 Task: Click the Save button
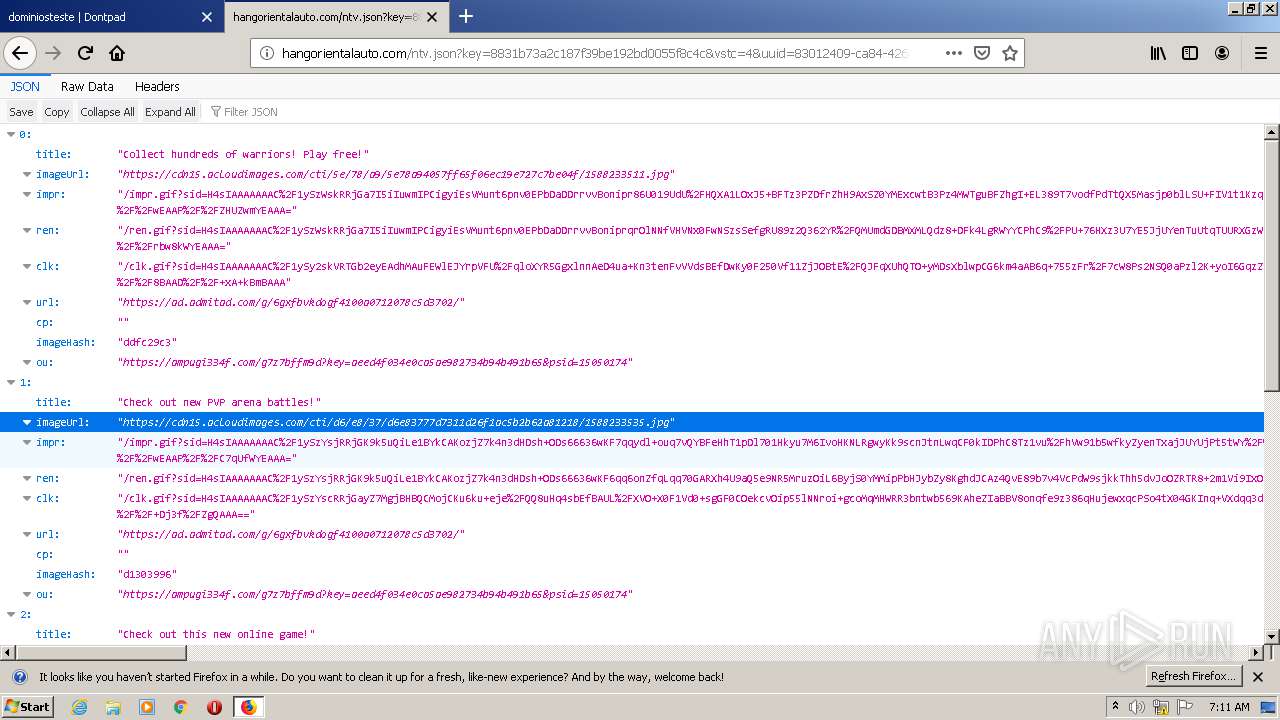pos(21,112)
